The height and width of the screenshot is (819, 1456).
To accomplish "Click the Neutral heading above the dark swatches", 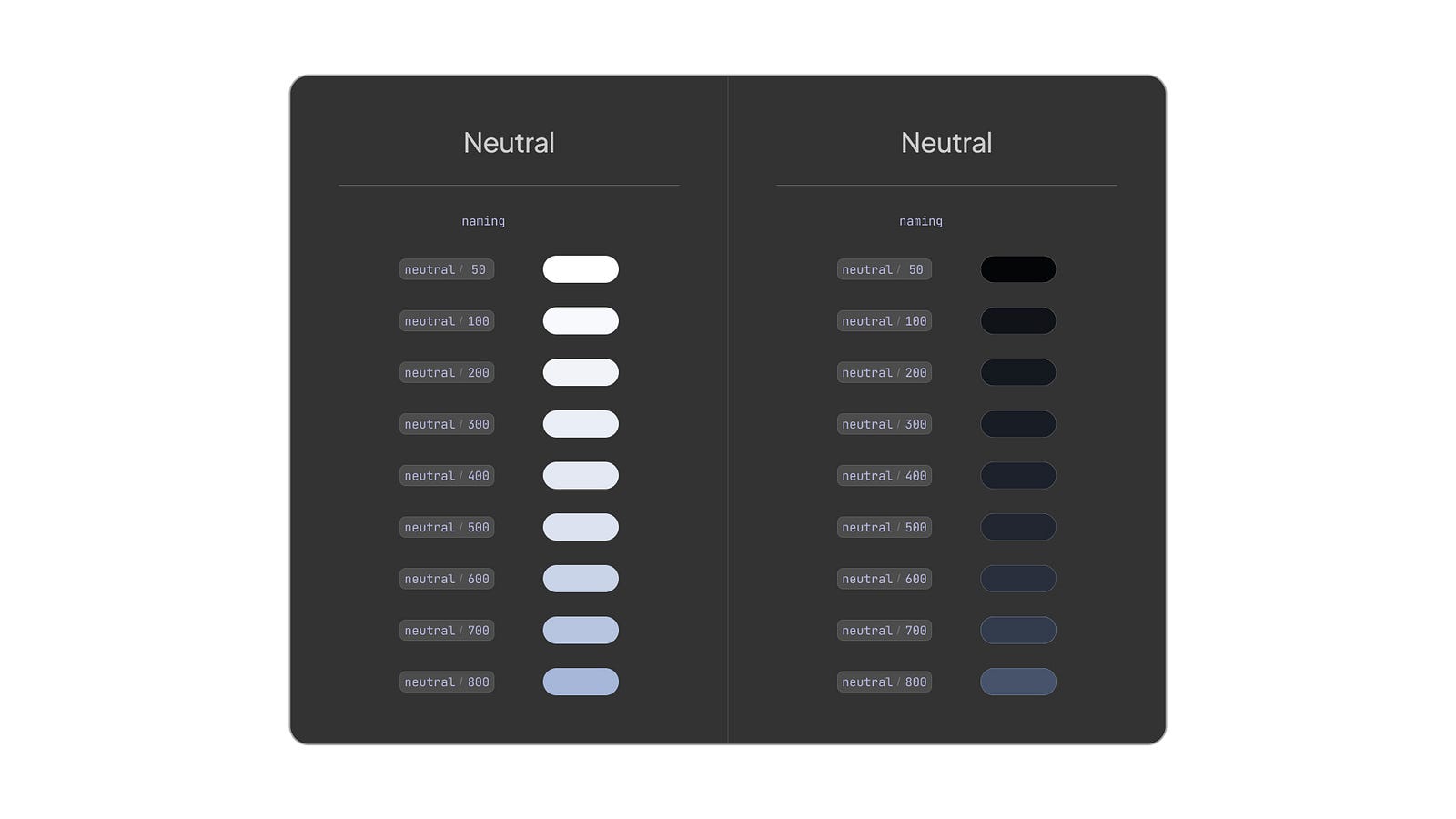I will (x=946, y=143).
